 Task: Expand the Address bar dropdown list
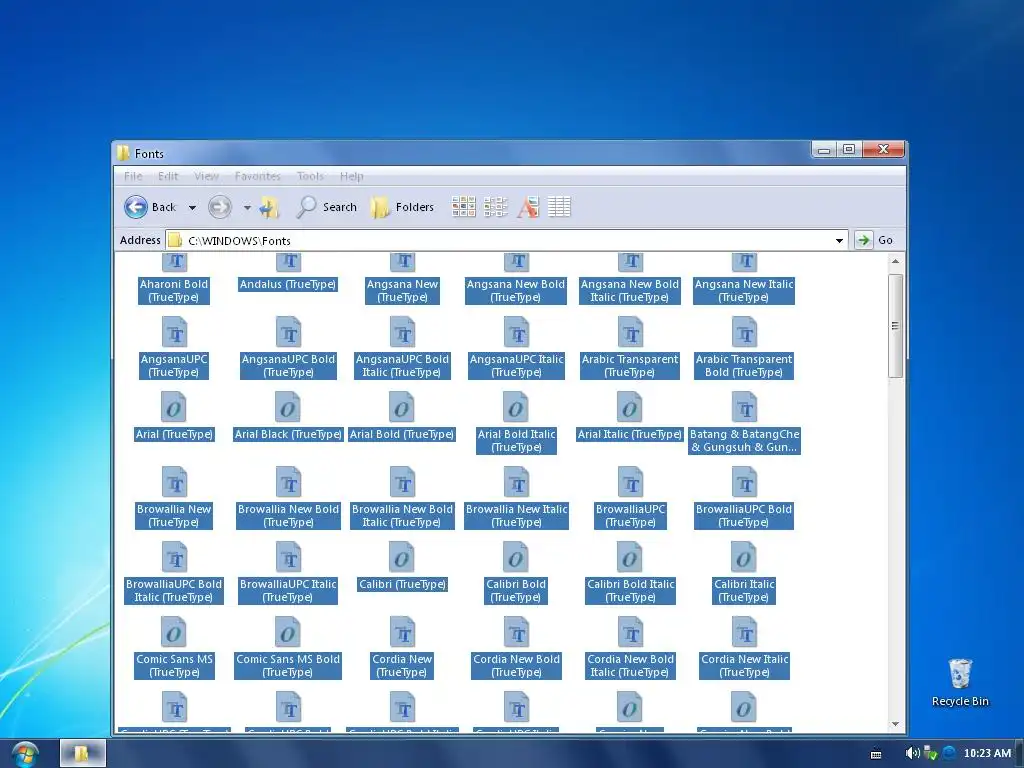(839, 240)
